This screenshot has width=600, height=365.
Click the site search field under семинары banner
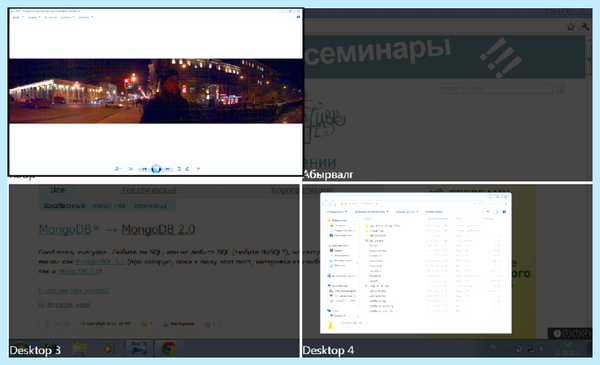496,89
